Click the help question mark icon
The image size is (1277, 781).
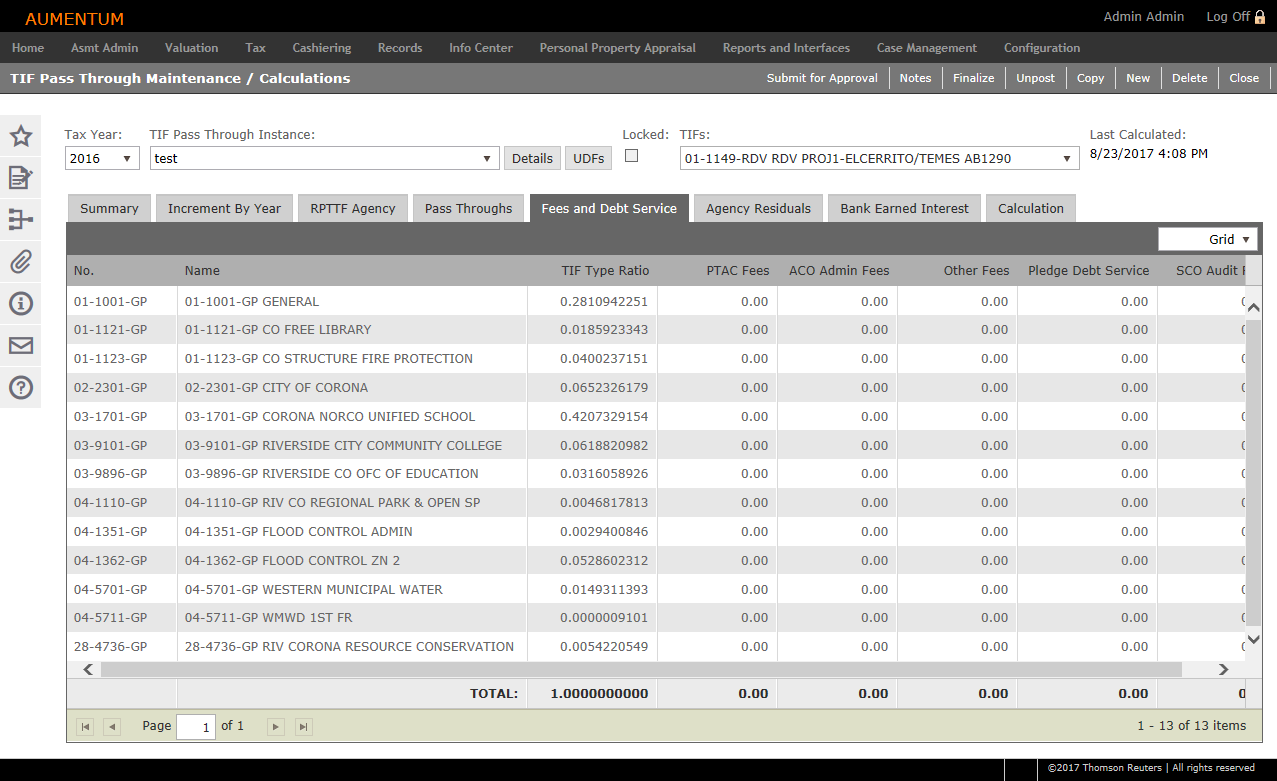[x=21, y=387]
